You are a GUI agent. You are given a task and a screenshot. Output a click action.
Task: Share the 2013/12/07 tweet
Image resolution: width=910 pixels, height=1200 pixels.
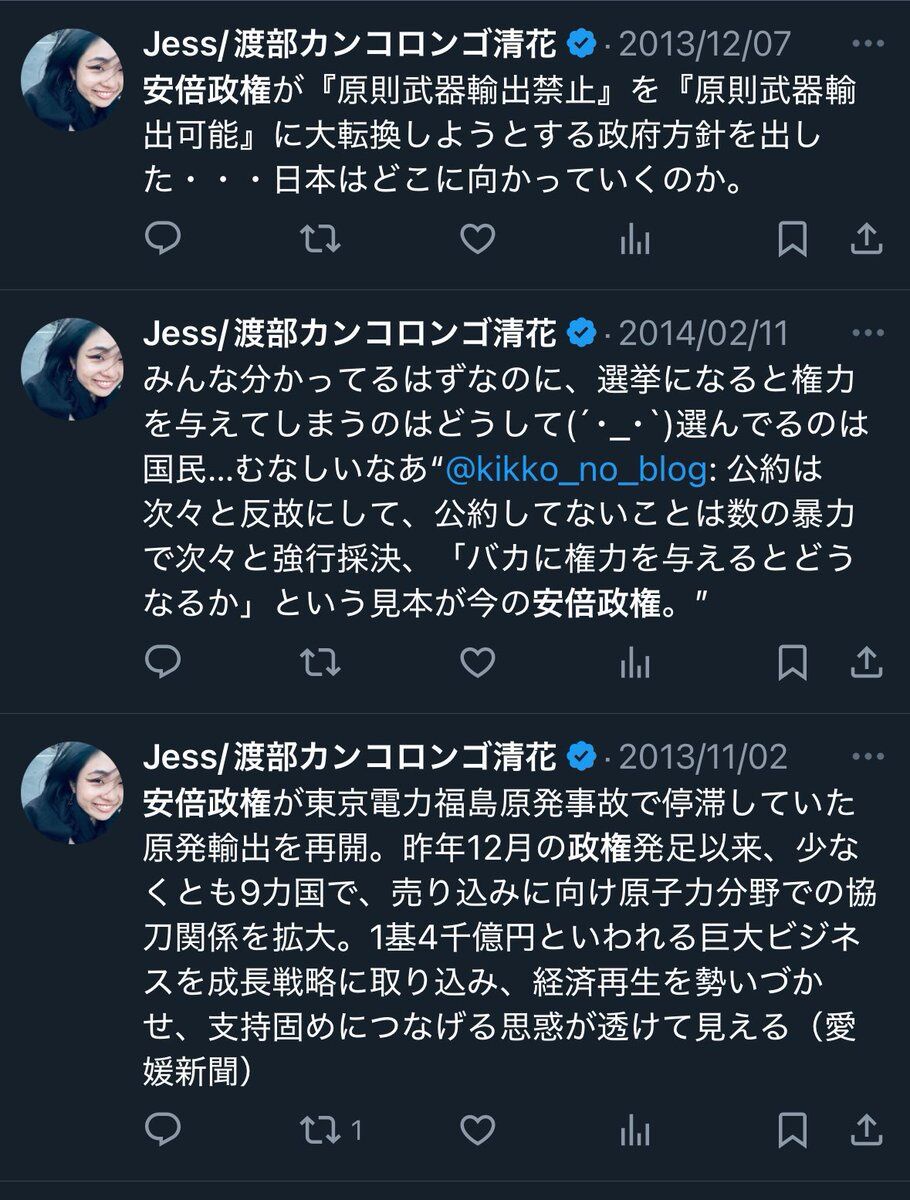866,238
